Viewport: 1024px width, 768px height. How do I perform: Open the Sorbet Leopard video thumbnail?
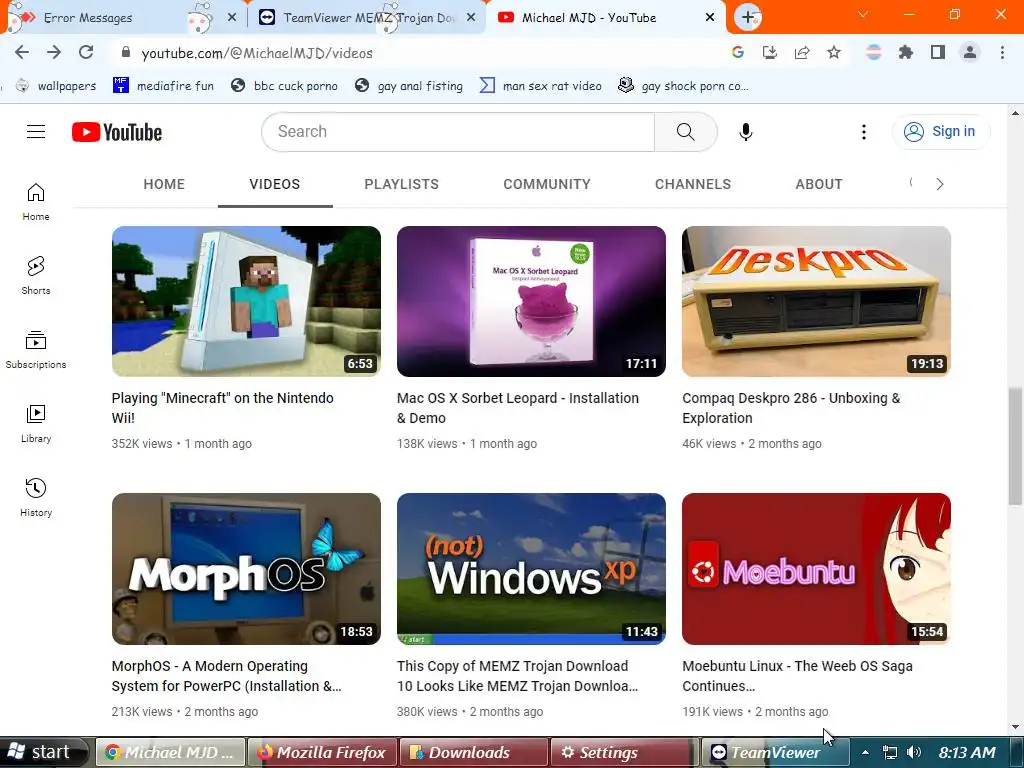pos(532,301)
